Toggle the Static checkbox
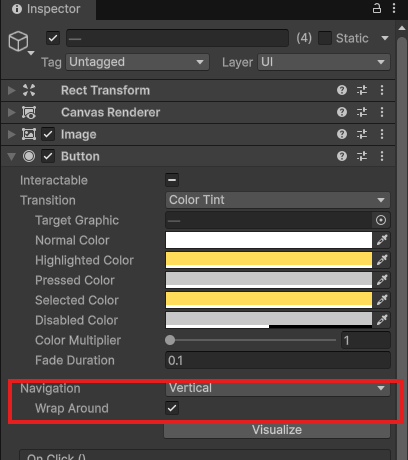 [325, 38]
